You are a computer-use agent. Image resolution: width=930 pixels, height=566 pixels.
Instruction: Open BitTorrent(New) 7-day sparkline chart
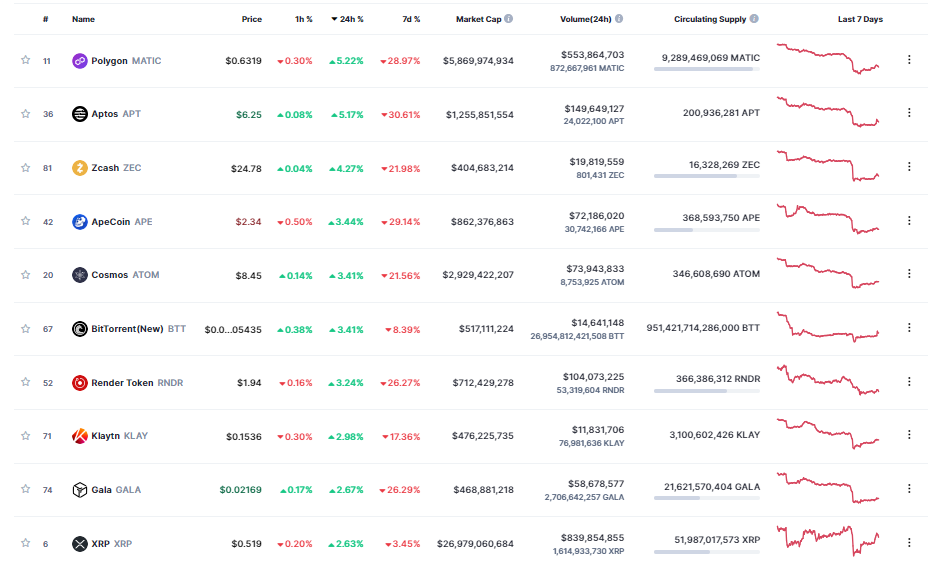(828, 327)
